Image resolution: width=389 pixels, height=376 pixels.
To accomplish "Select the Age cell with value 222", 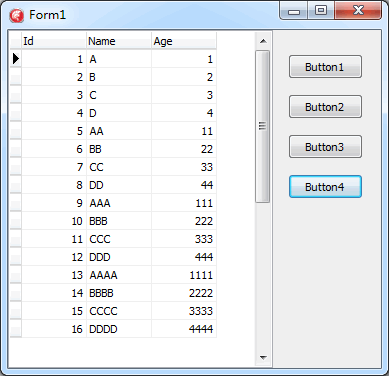I will (x=184, y=221).
